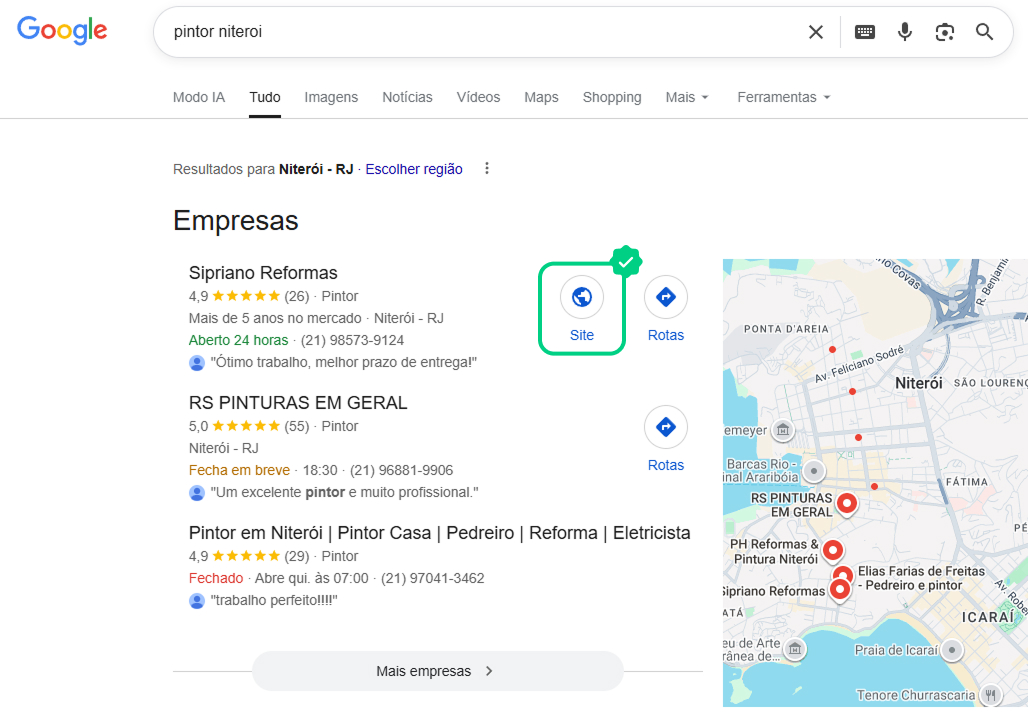The width and height of the screenshot is (1028, 723).
Task: Expand more businesses with Mais empresas
Action: 437,671
